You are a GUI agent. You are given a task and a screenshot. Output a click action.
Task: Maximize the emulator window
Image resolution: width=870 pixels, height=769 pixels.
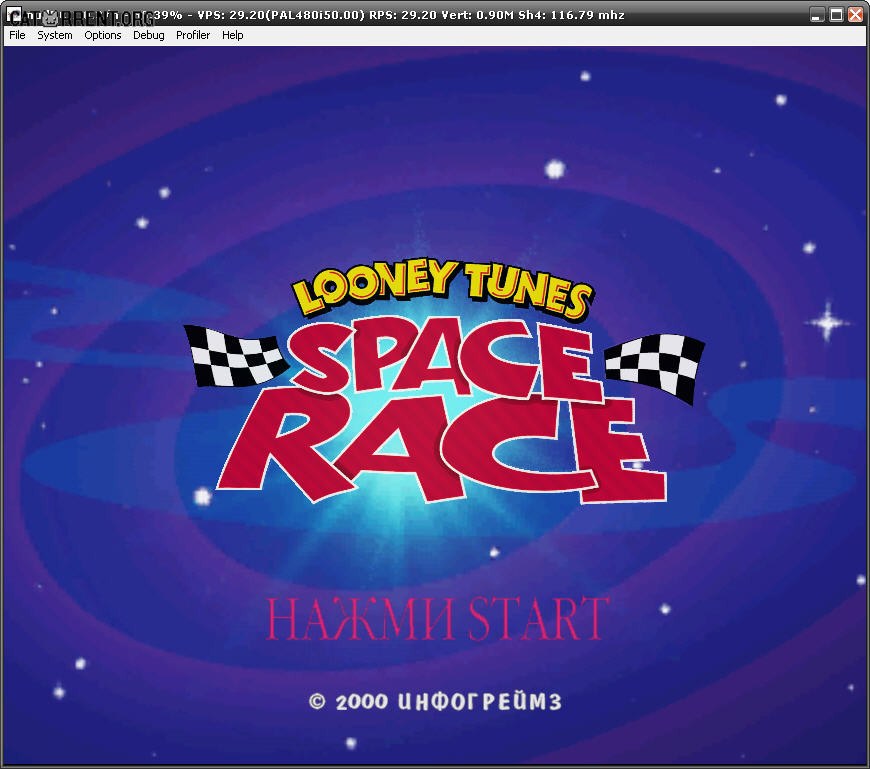click(x=836, y=14)
